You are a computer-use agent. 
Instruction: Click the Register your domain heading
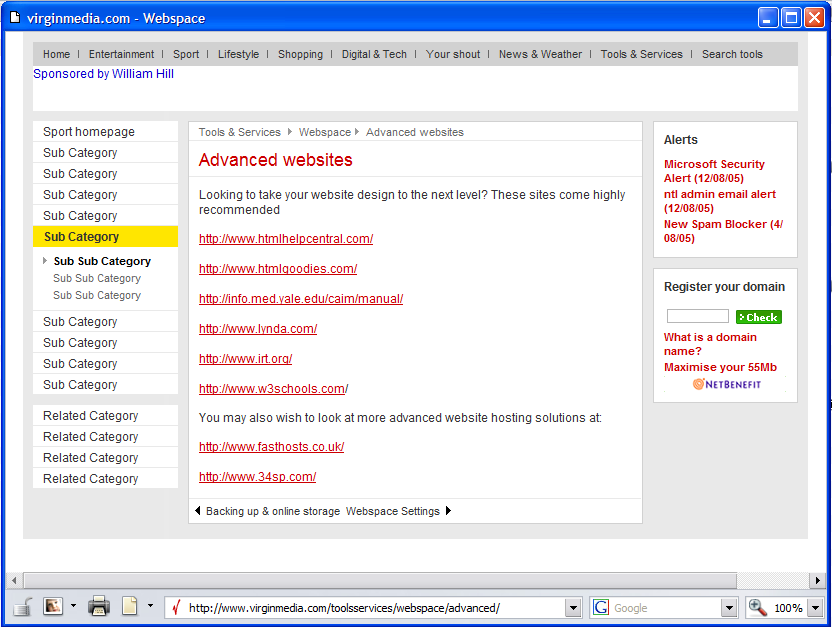[x=724, y=286]
